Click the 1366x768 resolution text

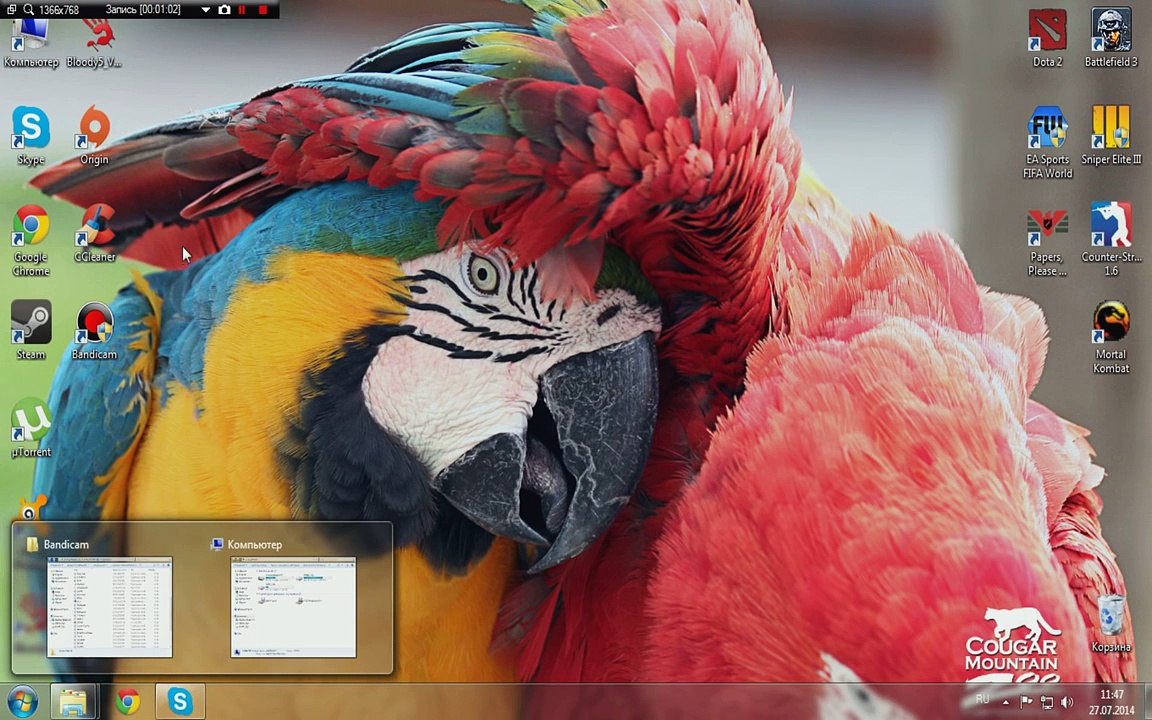tap(59, 10)
